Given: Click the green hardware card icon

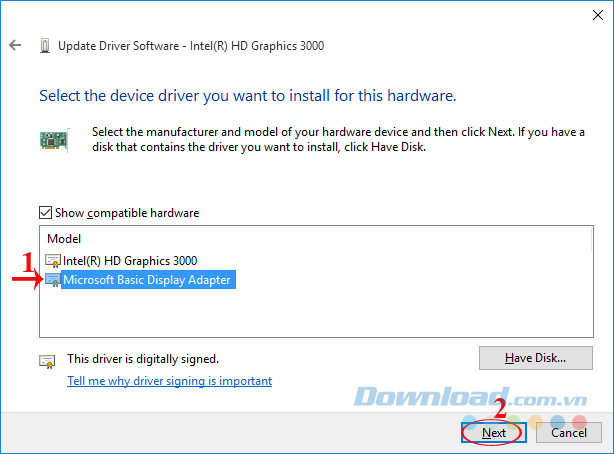Looking at the screenshot, I should pyautogui.click(x=54, y=140).
